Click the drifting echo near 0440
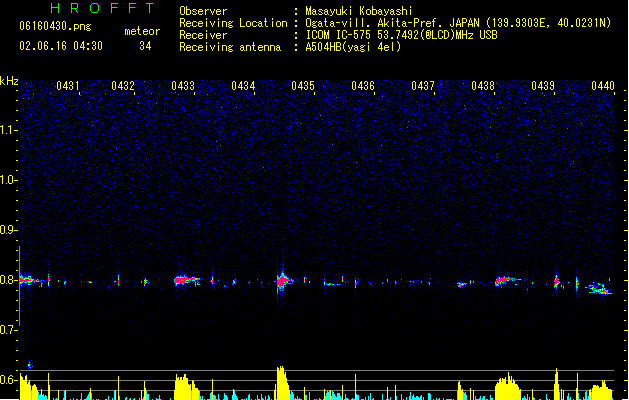This screenshot has height=400, width=629. tap(600, 288)
